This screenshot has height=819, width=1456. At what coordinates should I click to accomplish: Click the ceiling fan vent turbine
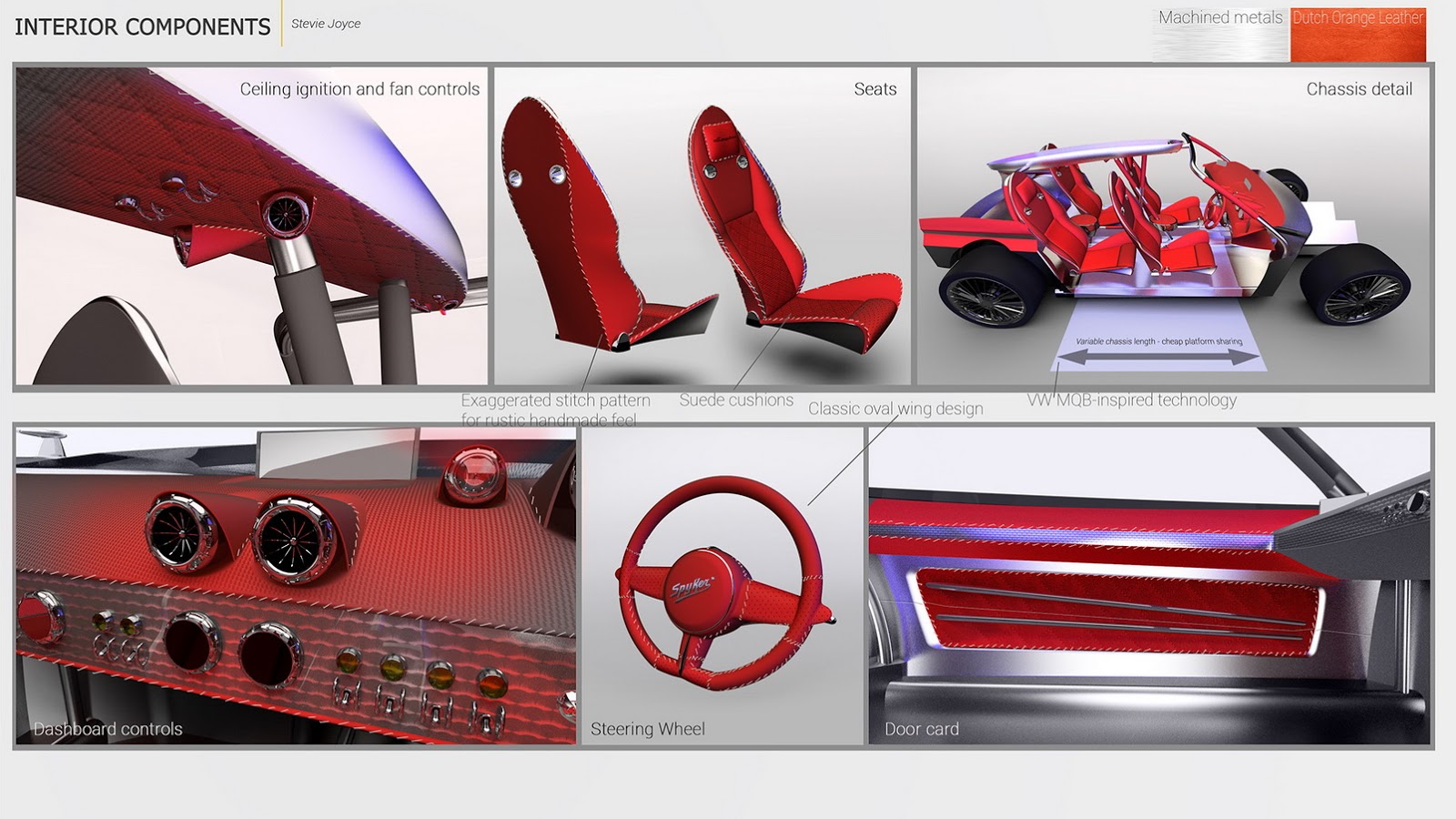pos(285,214)
